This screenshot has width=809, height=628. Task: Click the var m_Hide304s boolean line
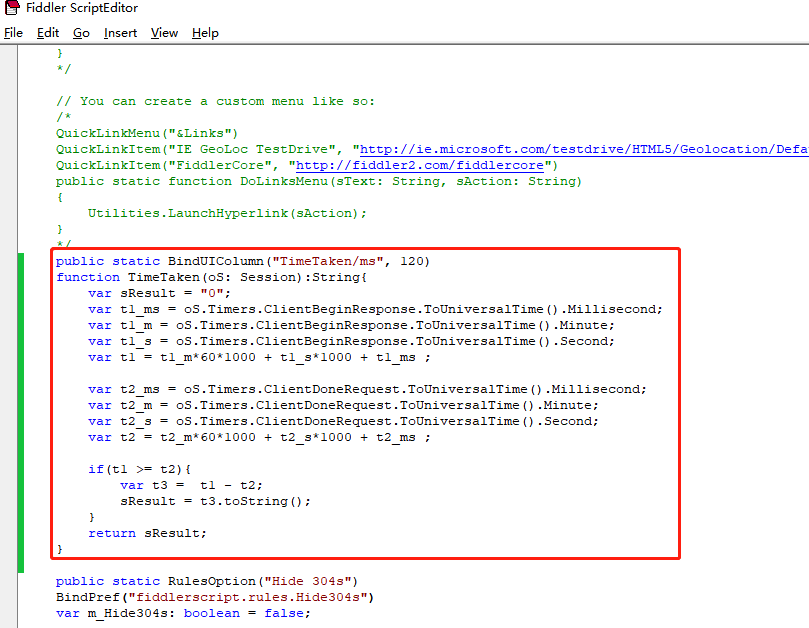click(183, 613)
